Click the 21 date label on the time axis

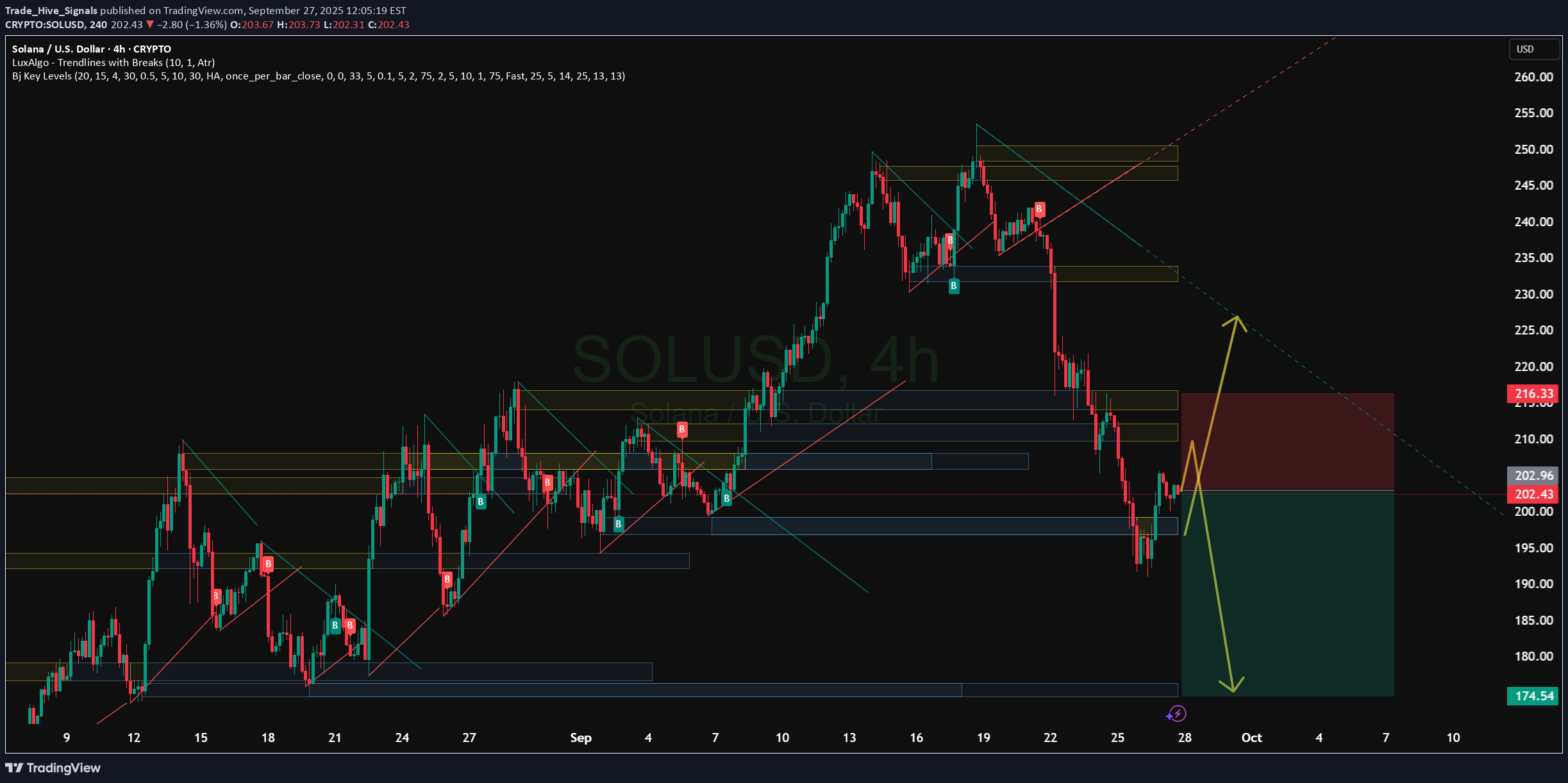335,738
